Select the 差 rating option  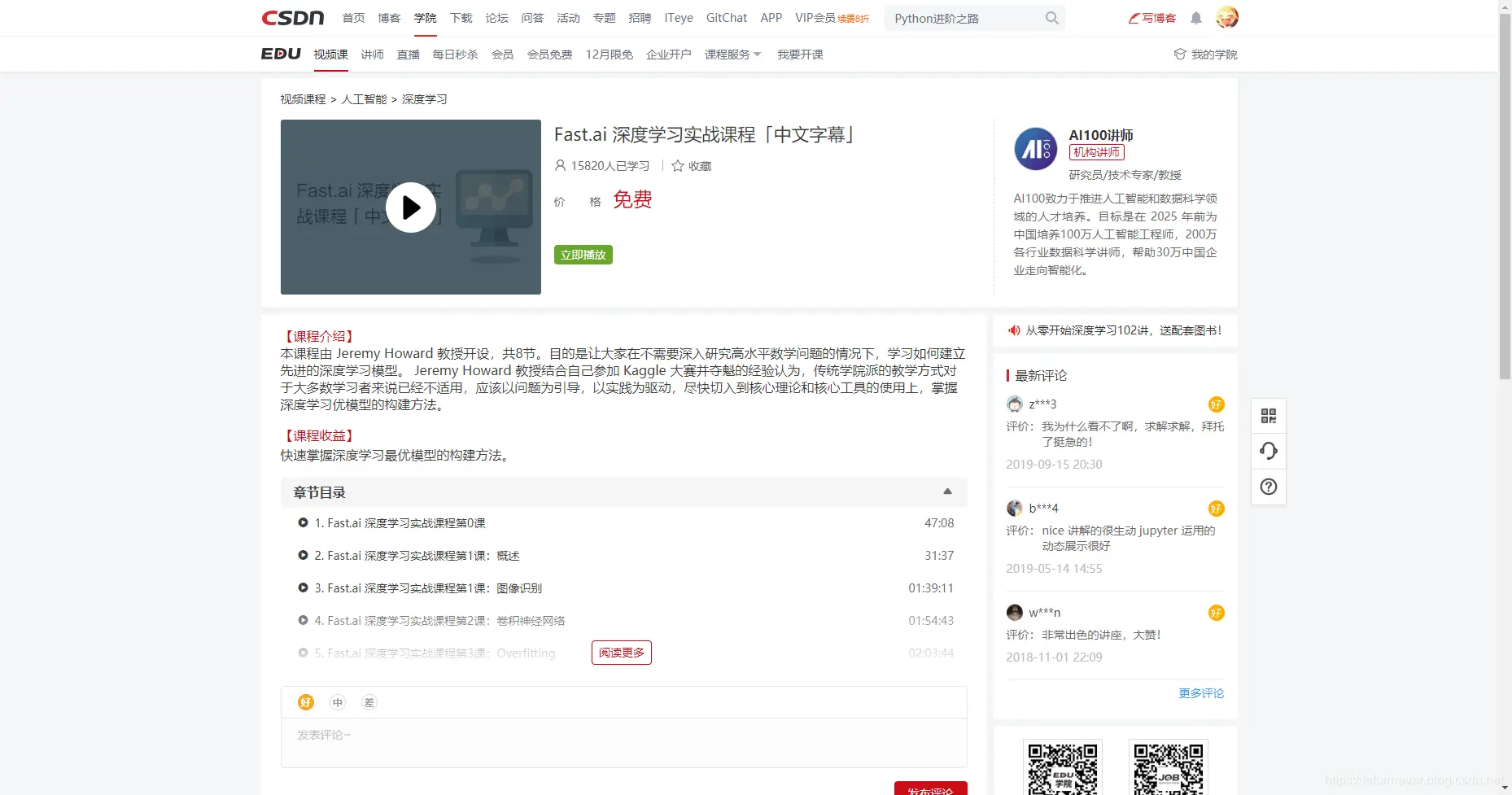tap(369, 702)
